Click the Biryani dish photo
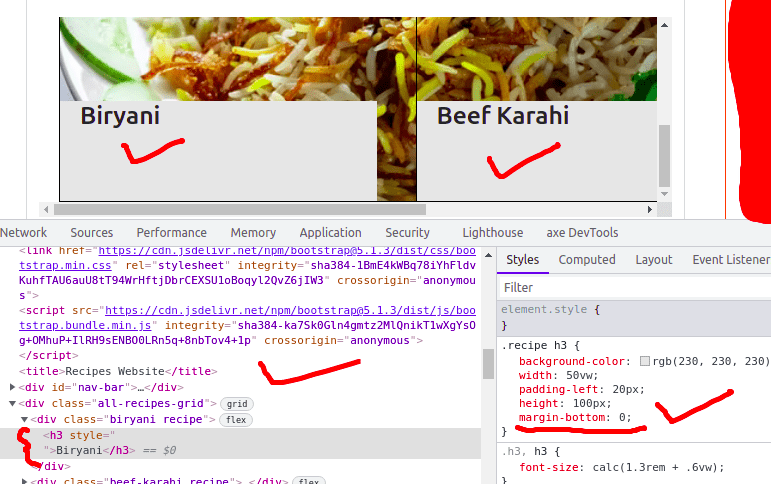Screen dimensions: 771x484 point(237,59)
